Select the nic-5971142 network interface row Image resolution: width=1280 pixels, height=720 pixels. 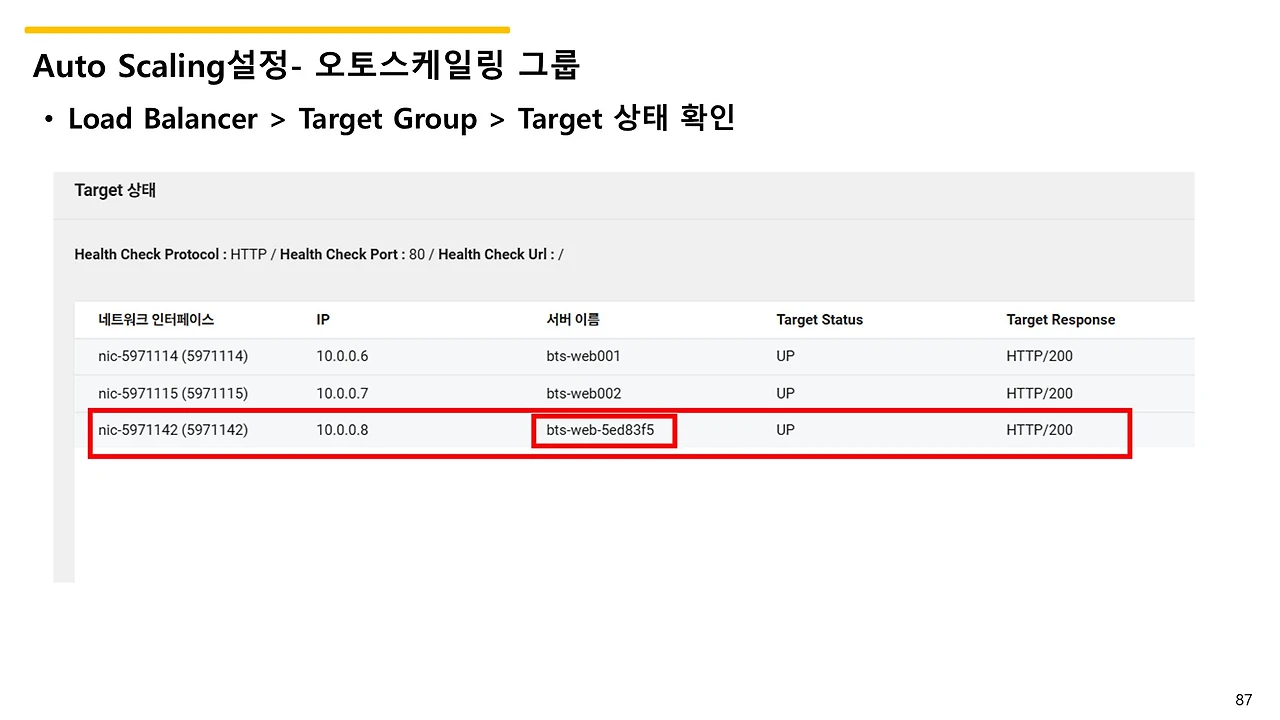[635, 430]
